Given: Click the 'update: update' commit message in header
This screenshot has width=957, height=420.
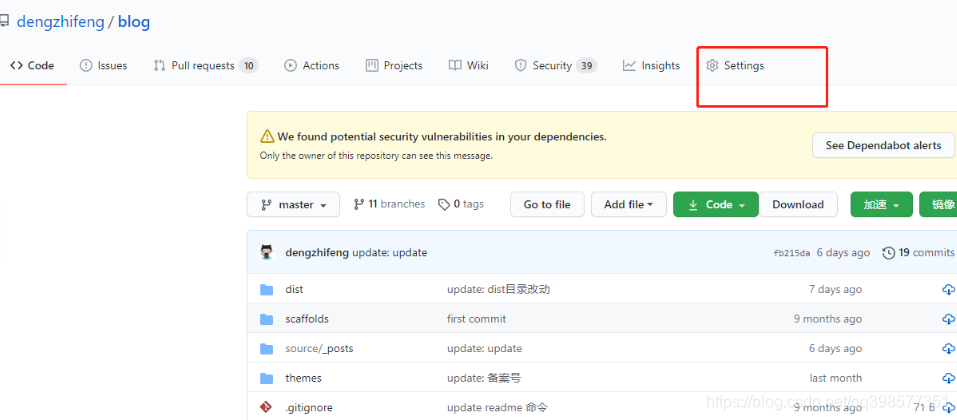Looking at the screenshot, I should (x=389, y=252).
